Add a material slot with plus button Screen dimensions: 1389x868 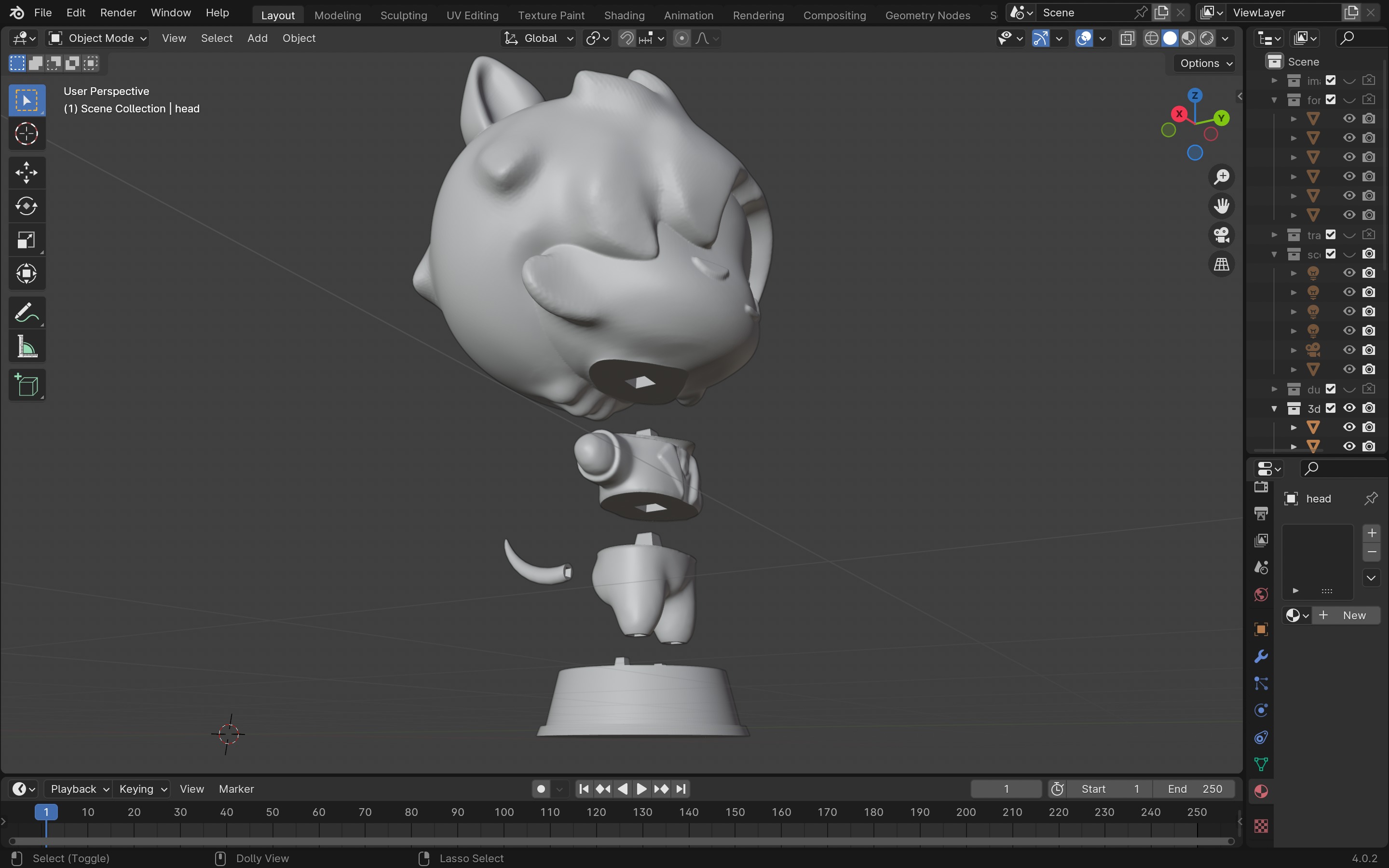pos(1372,533)
